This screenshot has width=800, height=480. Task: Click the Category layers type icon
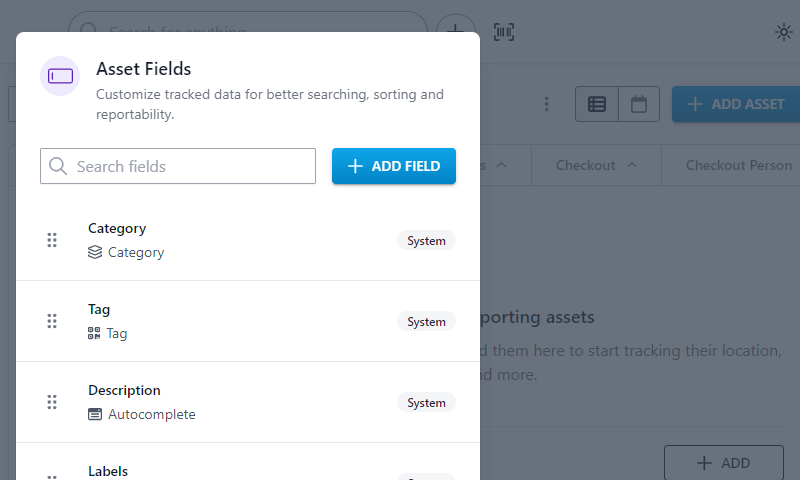tap(95, 252)
